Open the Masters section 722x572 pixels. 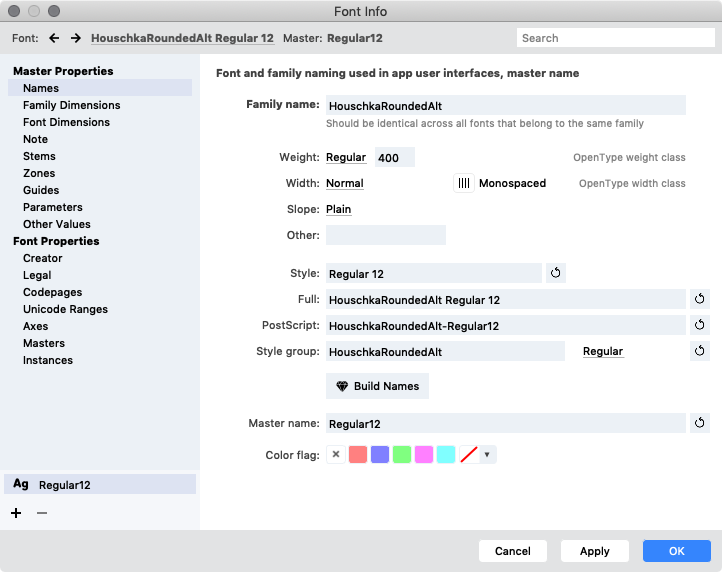(x=44, y=343)
